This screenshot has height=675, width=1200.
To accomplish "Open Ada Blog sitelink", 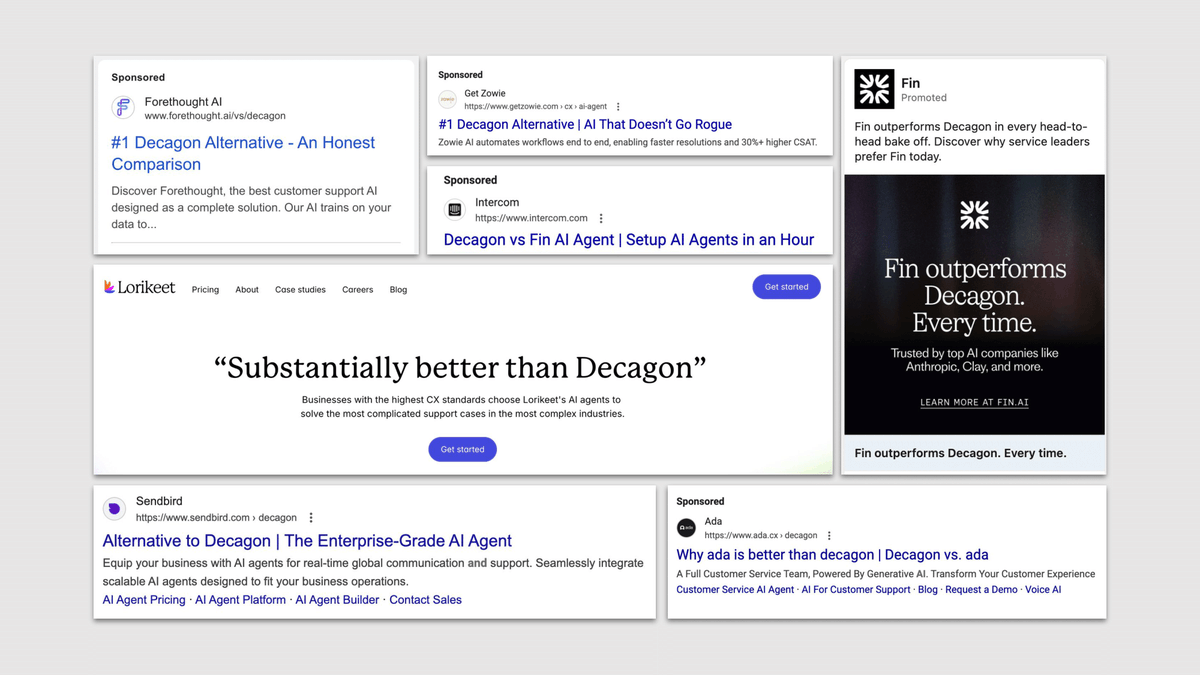I will click(x=928, y=590).
